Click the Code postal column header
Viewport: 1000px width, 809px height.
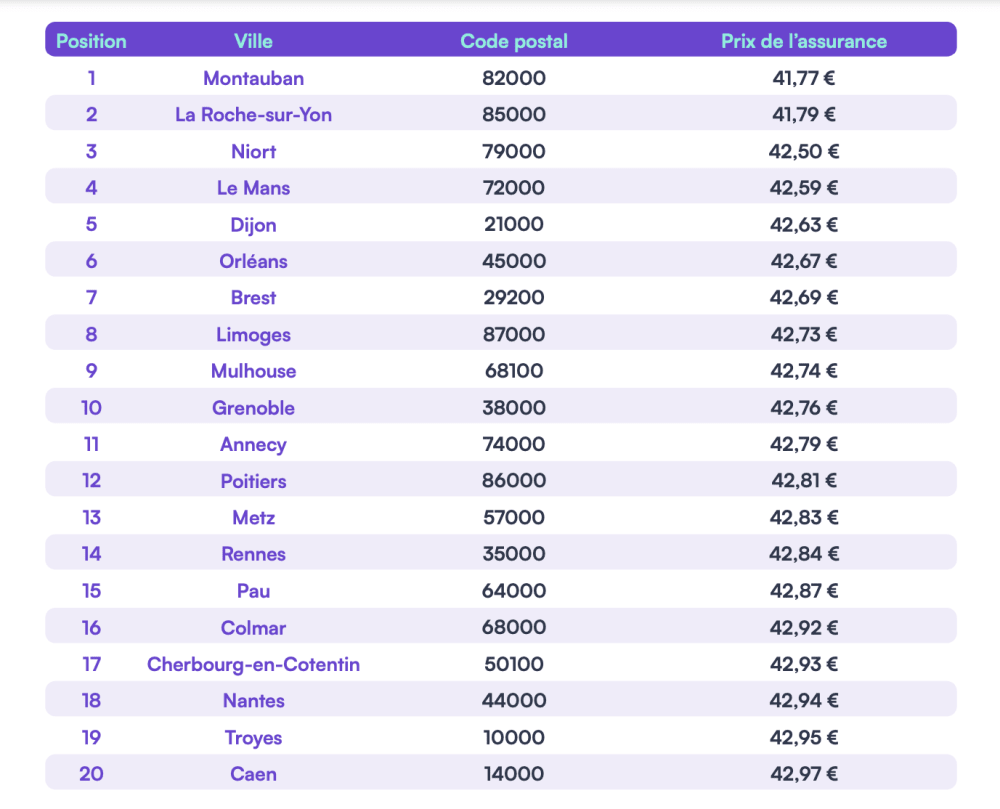coord(514,41)
